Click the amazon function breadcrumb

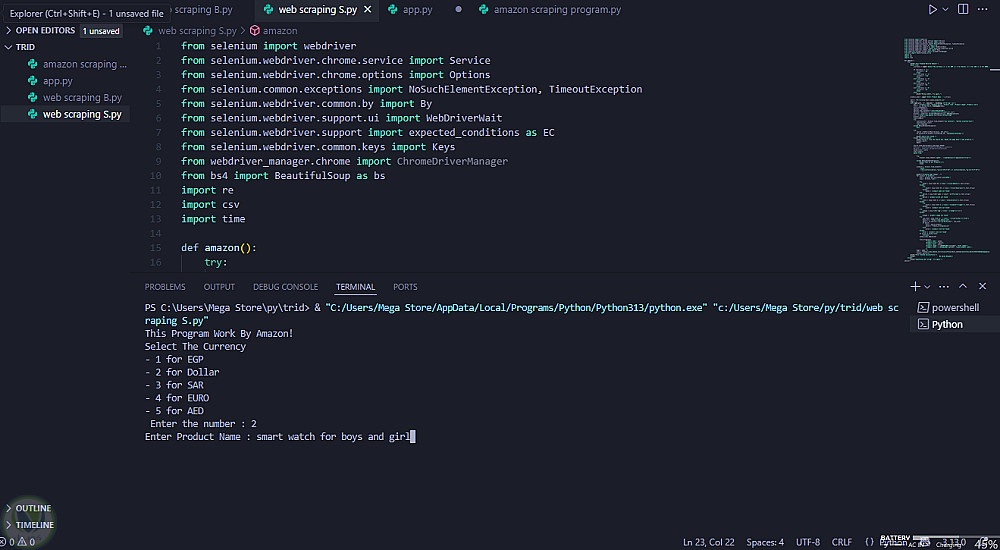tap(279, 31)
